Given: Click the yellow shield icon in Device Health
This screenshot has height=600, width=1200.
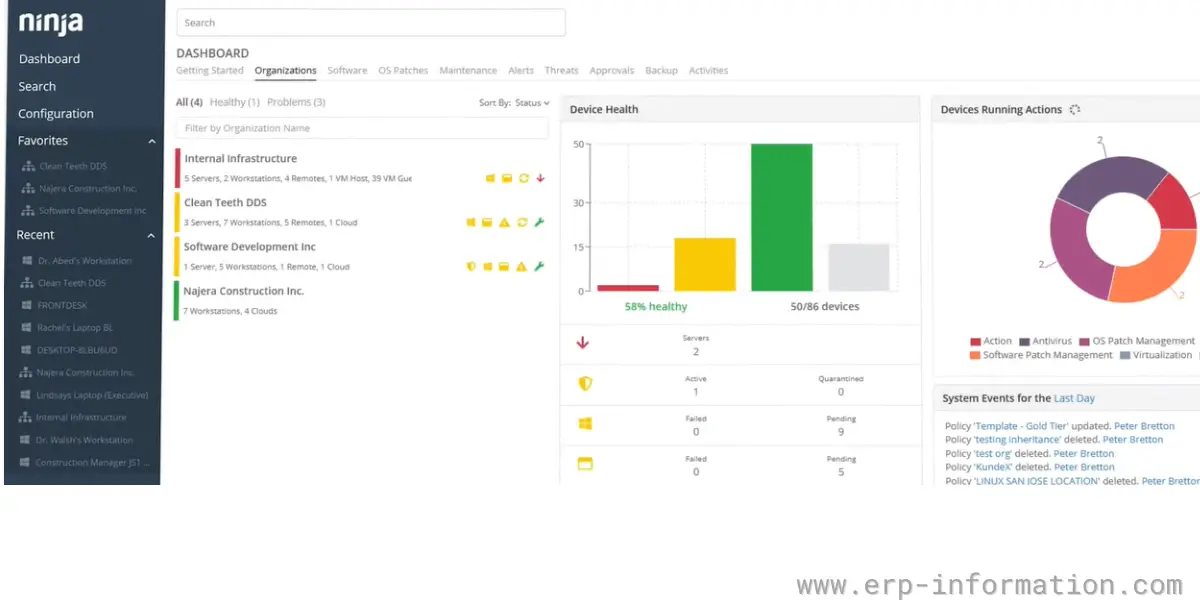Looking at the screenshot, I should click(585, 383).
